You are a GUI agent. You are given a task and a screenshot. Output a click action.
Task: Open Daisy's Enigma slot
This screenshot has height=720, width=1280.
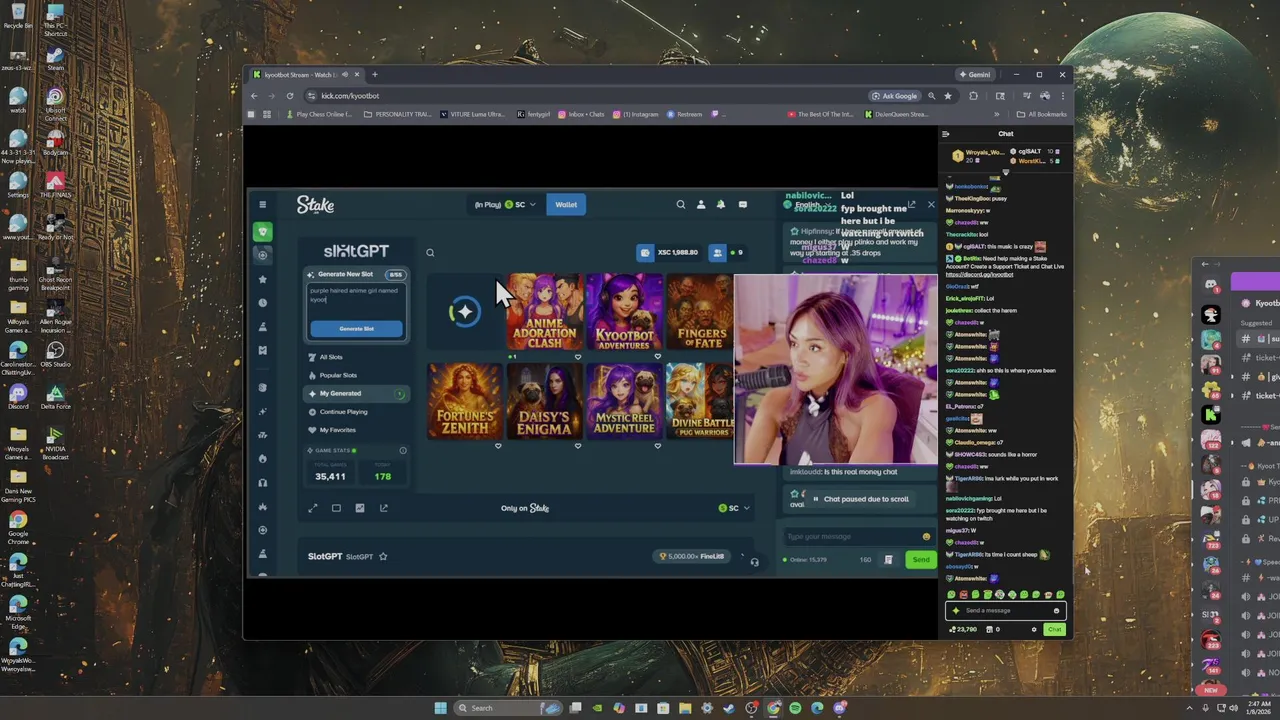point(544,401)
